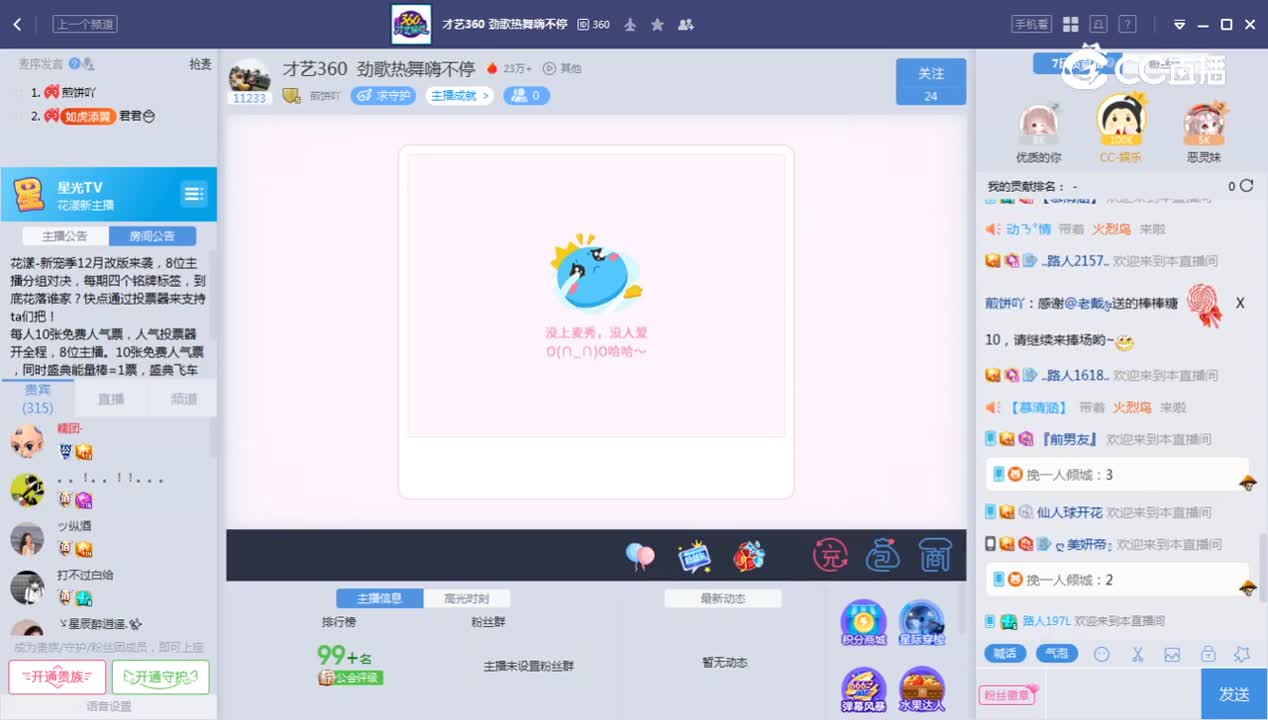Click 抢麦 in the mic queue
This screenshot has height=720, width=1268.
pos(200,64)
